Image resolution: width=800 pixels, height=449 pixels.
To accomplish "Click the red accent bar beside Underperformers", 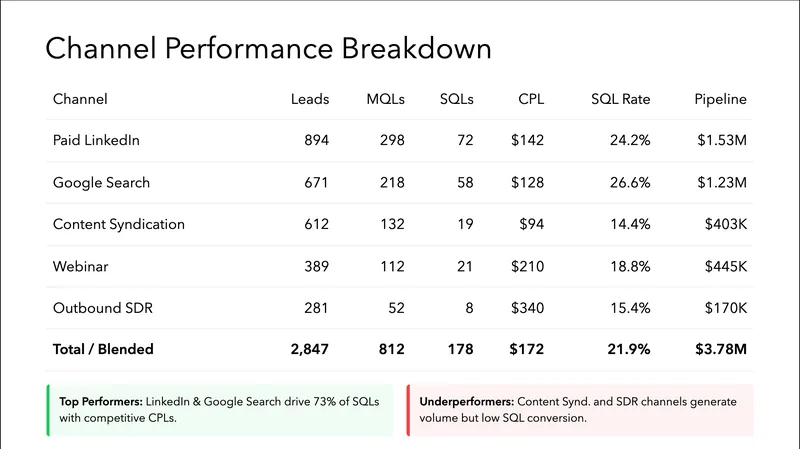I will (409, 410).
